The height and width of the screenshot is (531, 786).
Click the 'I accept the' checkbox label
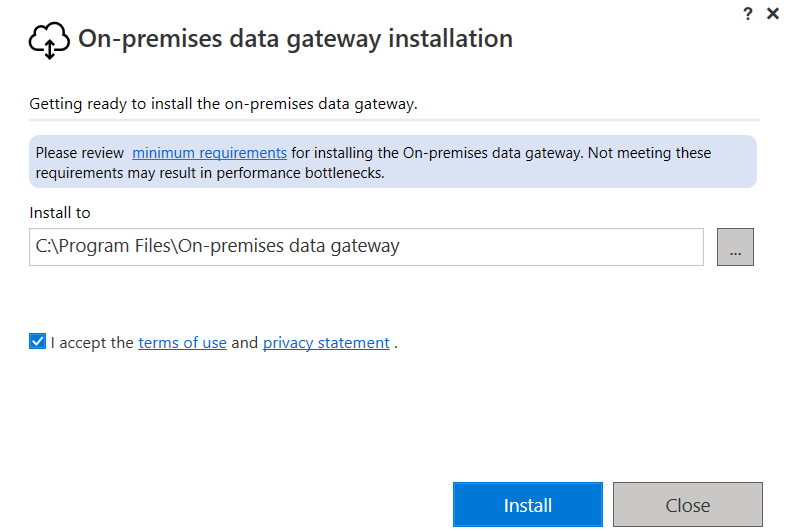coord(92,343)
